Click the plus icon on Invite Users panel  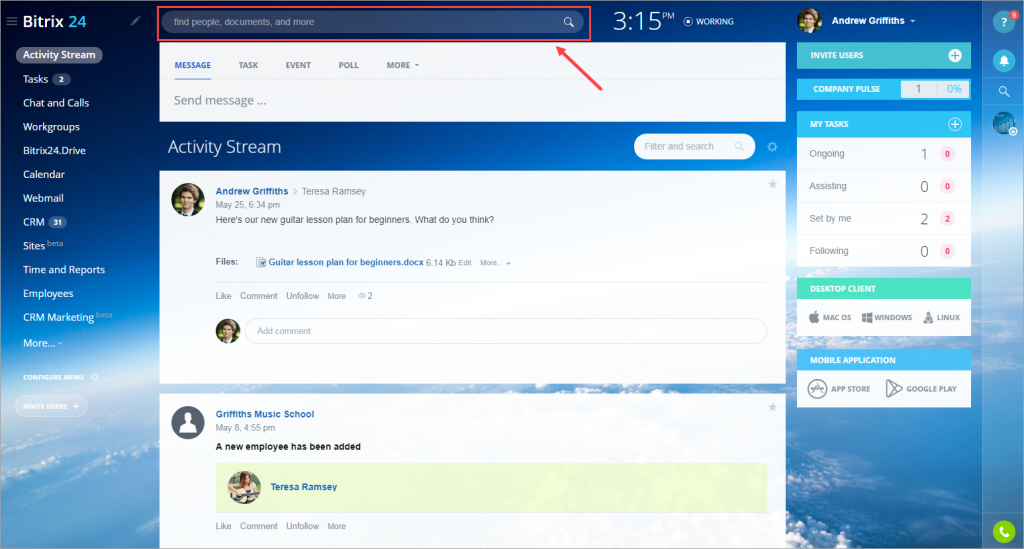tap(955, 55)
